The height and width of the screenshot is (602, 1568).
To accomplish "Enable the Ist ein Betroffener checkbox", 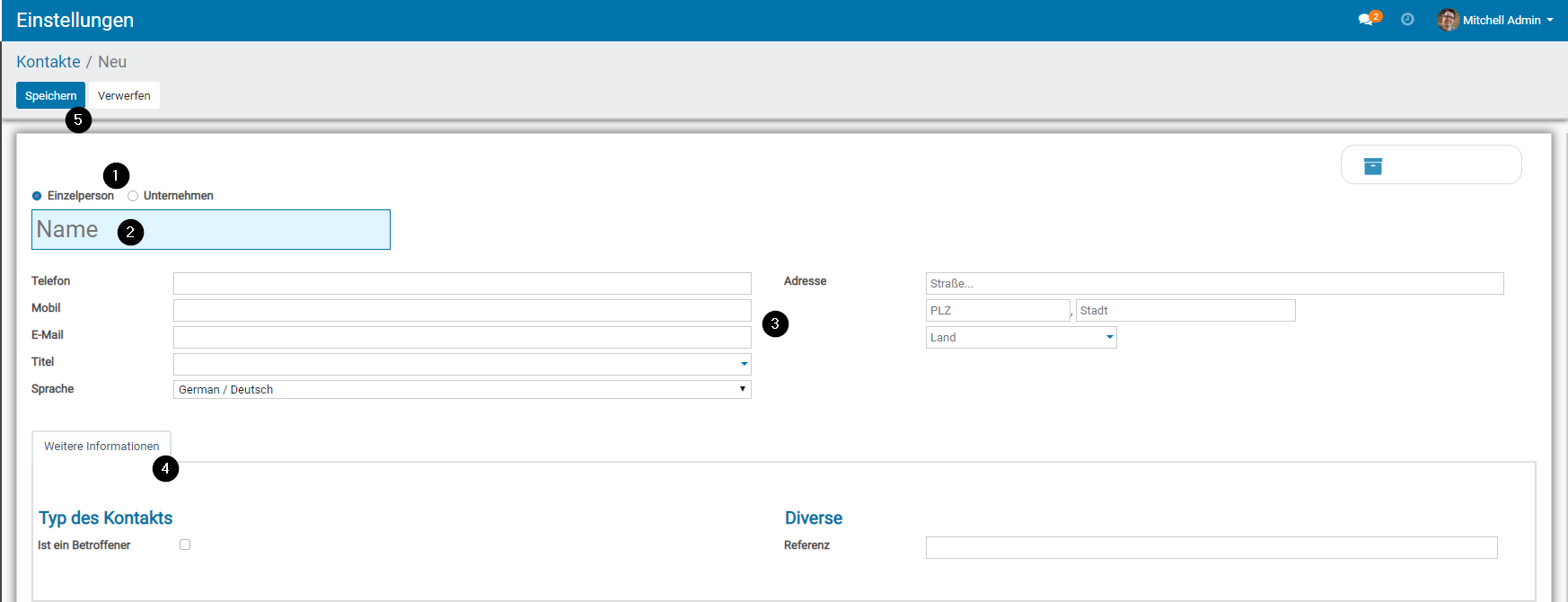I will tap(185, 544).
